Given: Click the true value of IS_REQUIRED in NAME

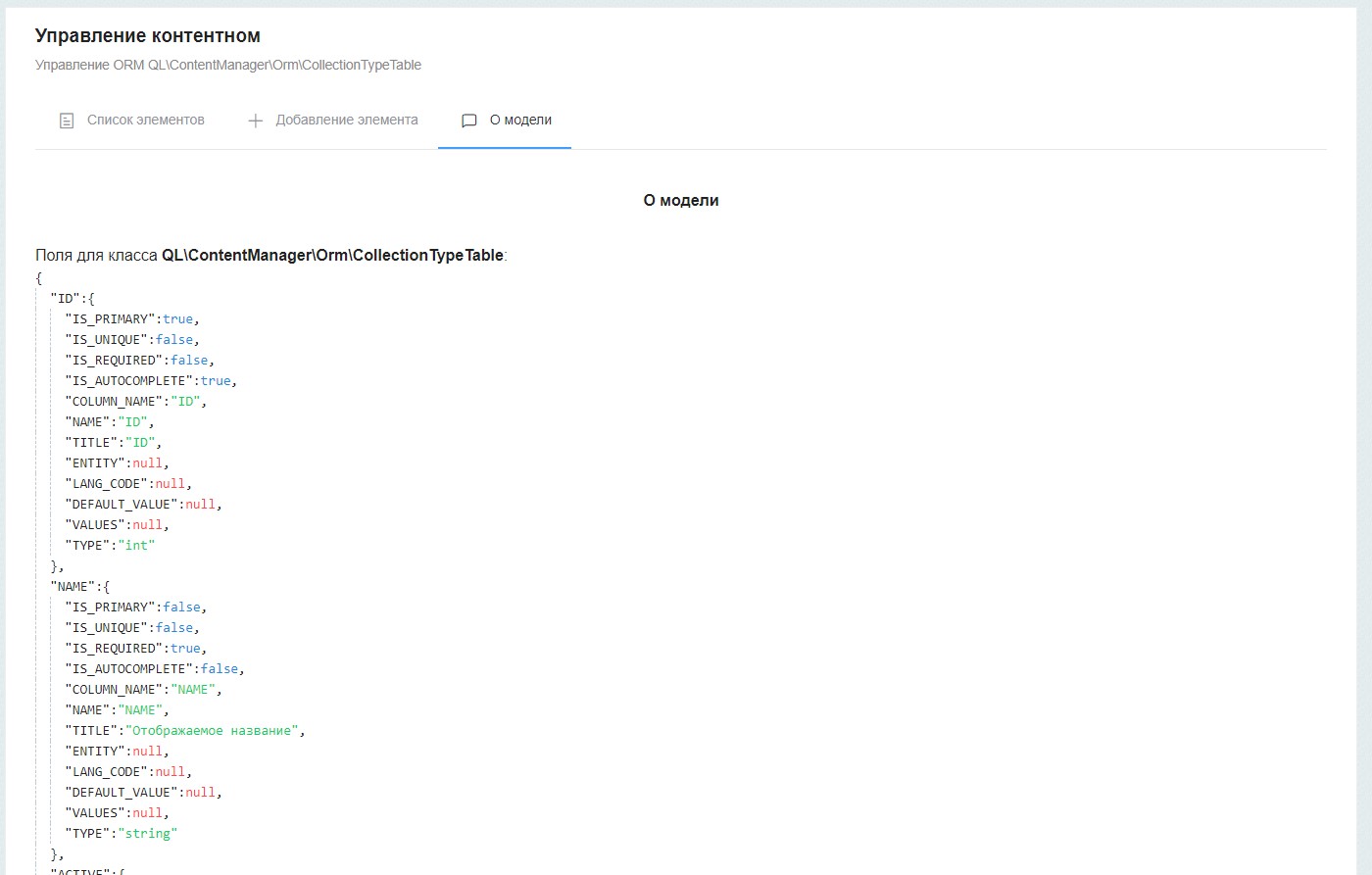Looking at the screenshot, I should [x=185, y=649].
